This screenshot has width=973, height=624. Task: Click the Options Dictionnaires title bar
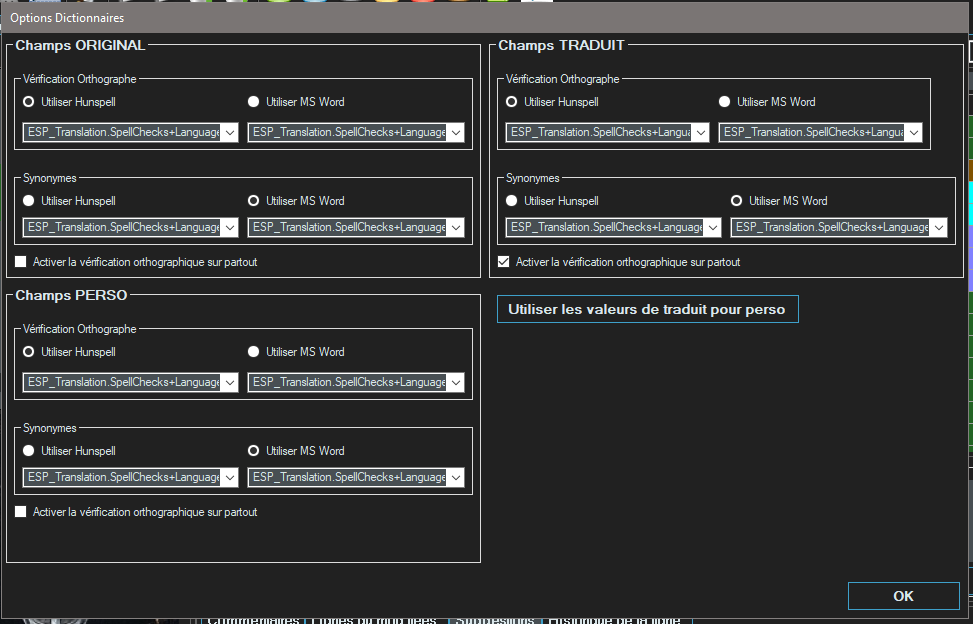400,18
